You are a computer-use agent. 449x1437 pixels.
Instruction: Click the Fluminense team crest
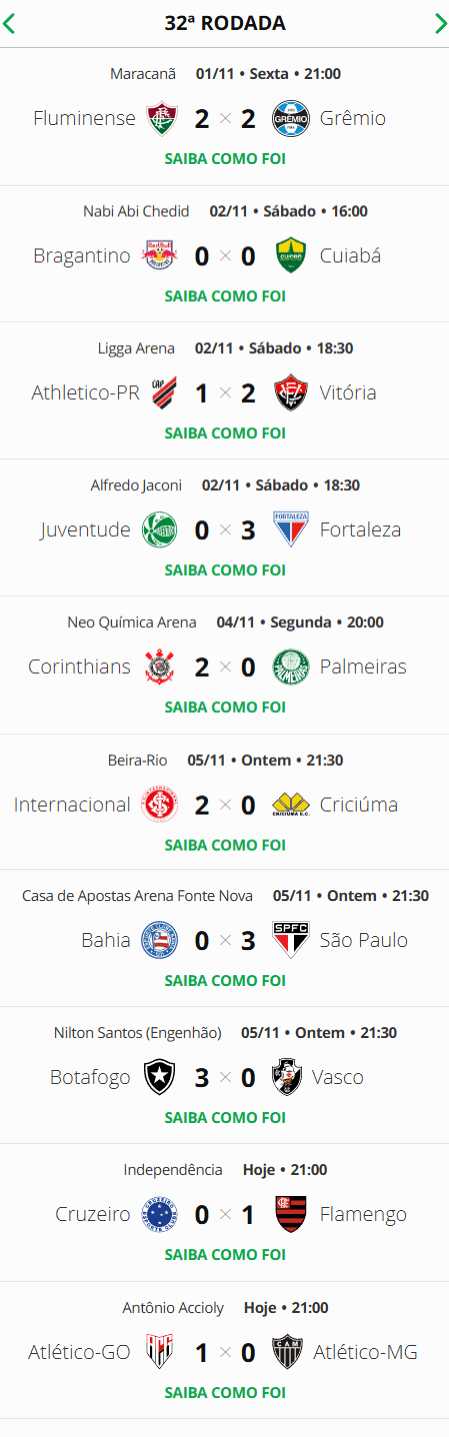(159, 119)
